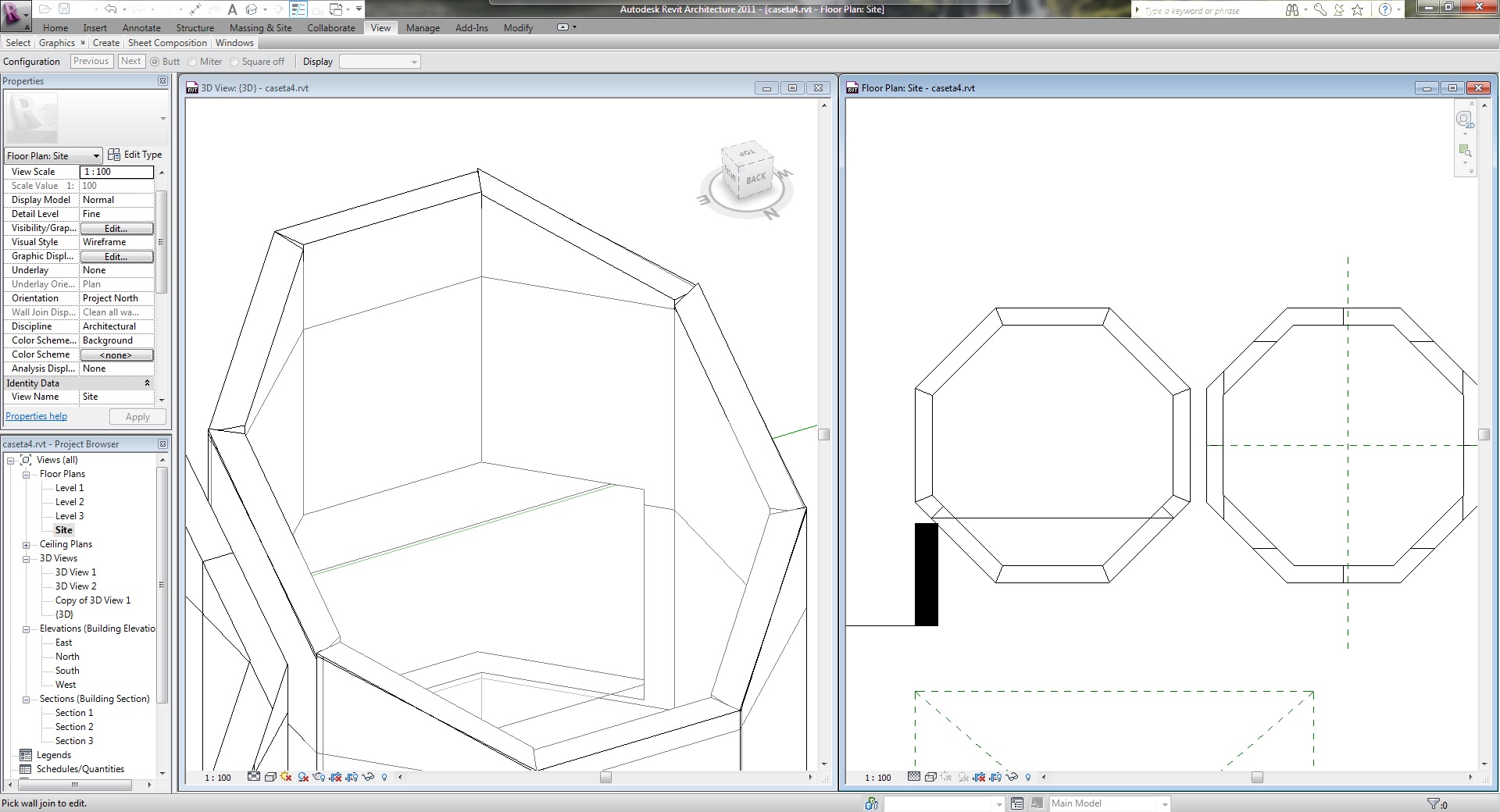Switch to the Massing & Site tab
Screen dimensions: 1500x812
coord(260,28)
